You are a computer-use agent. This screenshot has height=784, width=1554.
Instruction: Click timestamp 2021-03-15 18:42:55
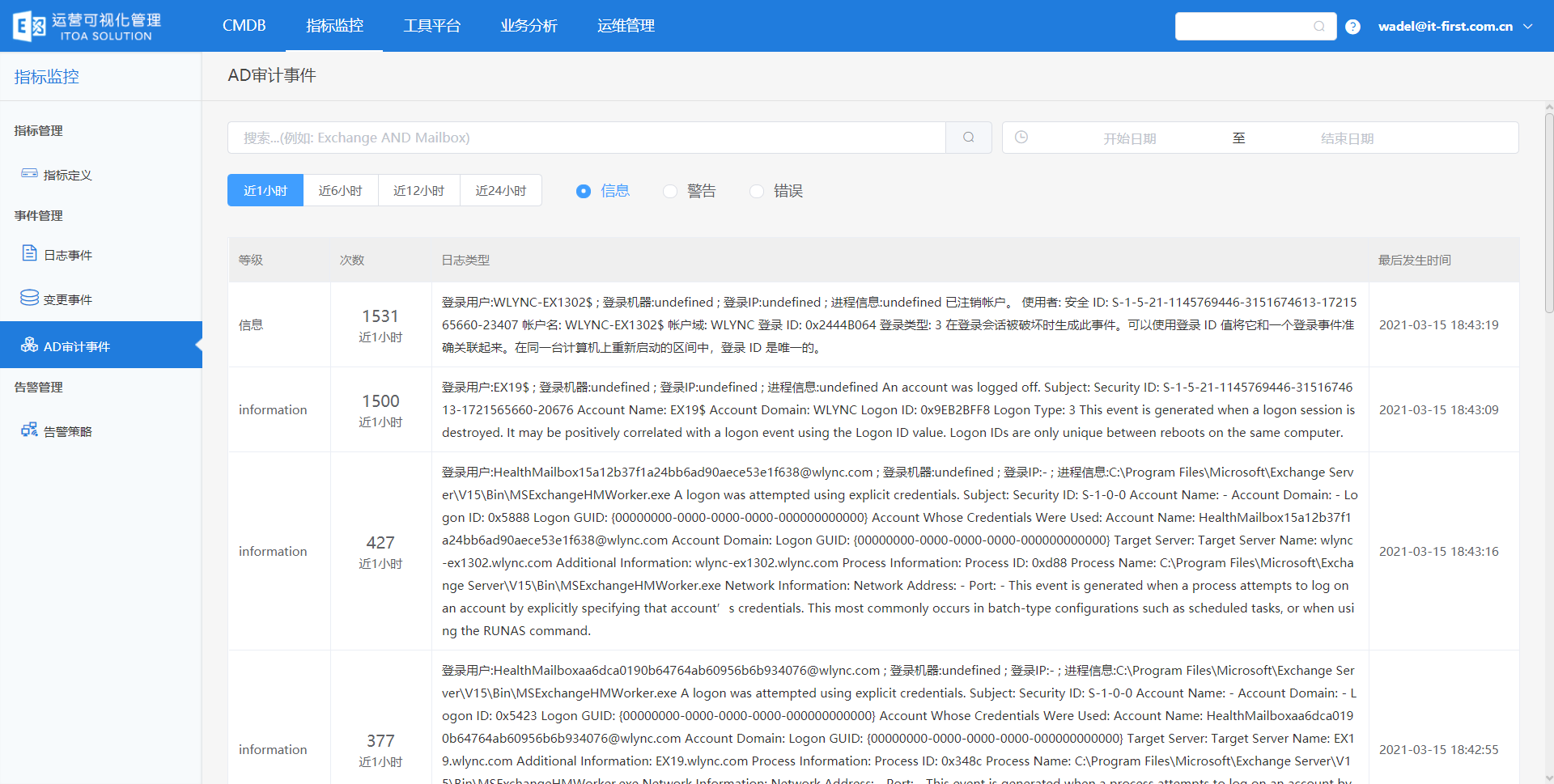(x=1439, y=749)
